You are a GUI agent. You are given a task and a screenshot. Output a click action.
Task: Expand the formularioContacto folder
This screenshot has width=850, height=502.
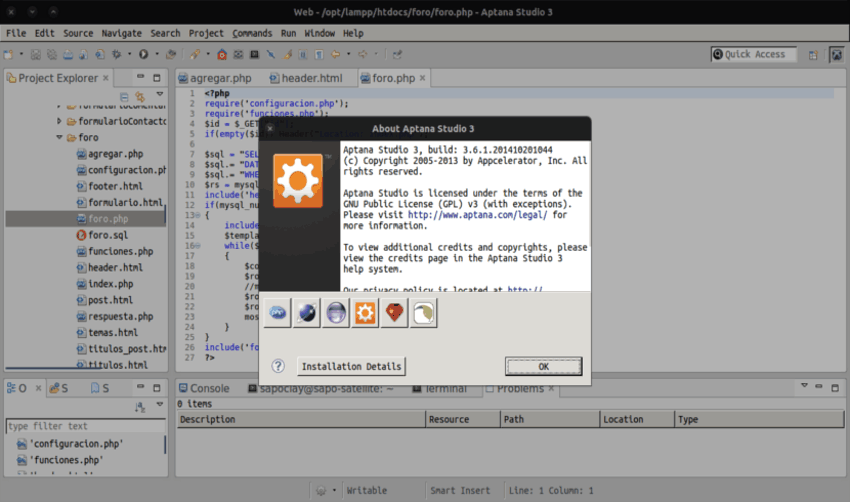coord(59,121)
